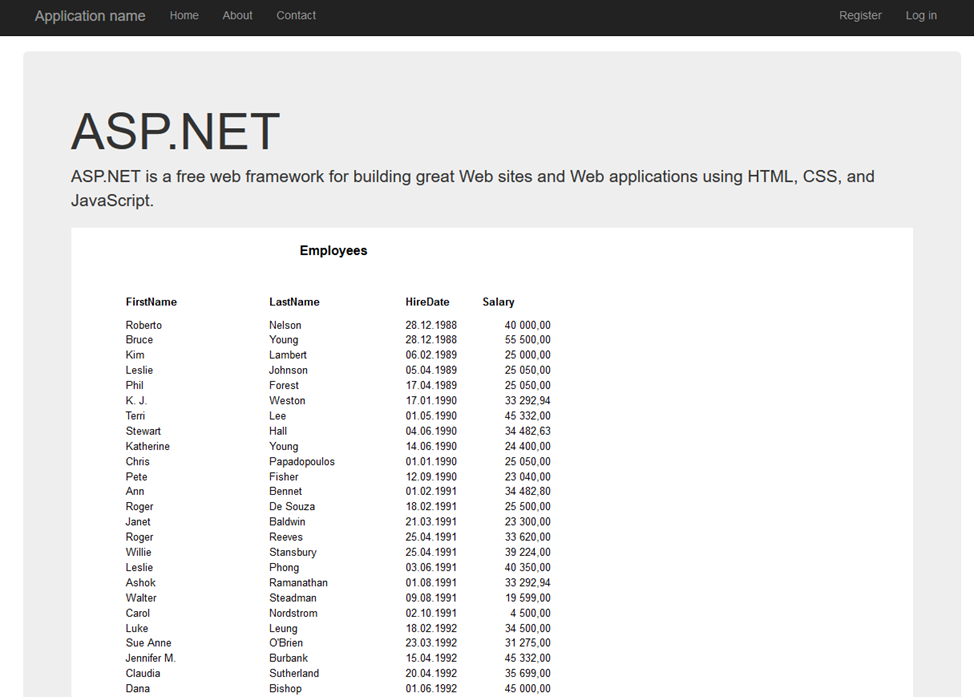974x697 pixels.
Task: Click salary value 19 599,00
Action: (527, 598)
